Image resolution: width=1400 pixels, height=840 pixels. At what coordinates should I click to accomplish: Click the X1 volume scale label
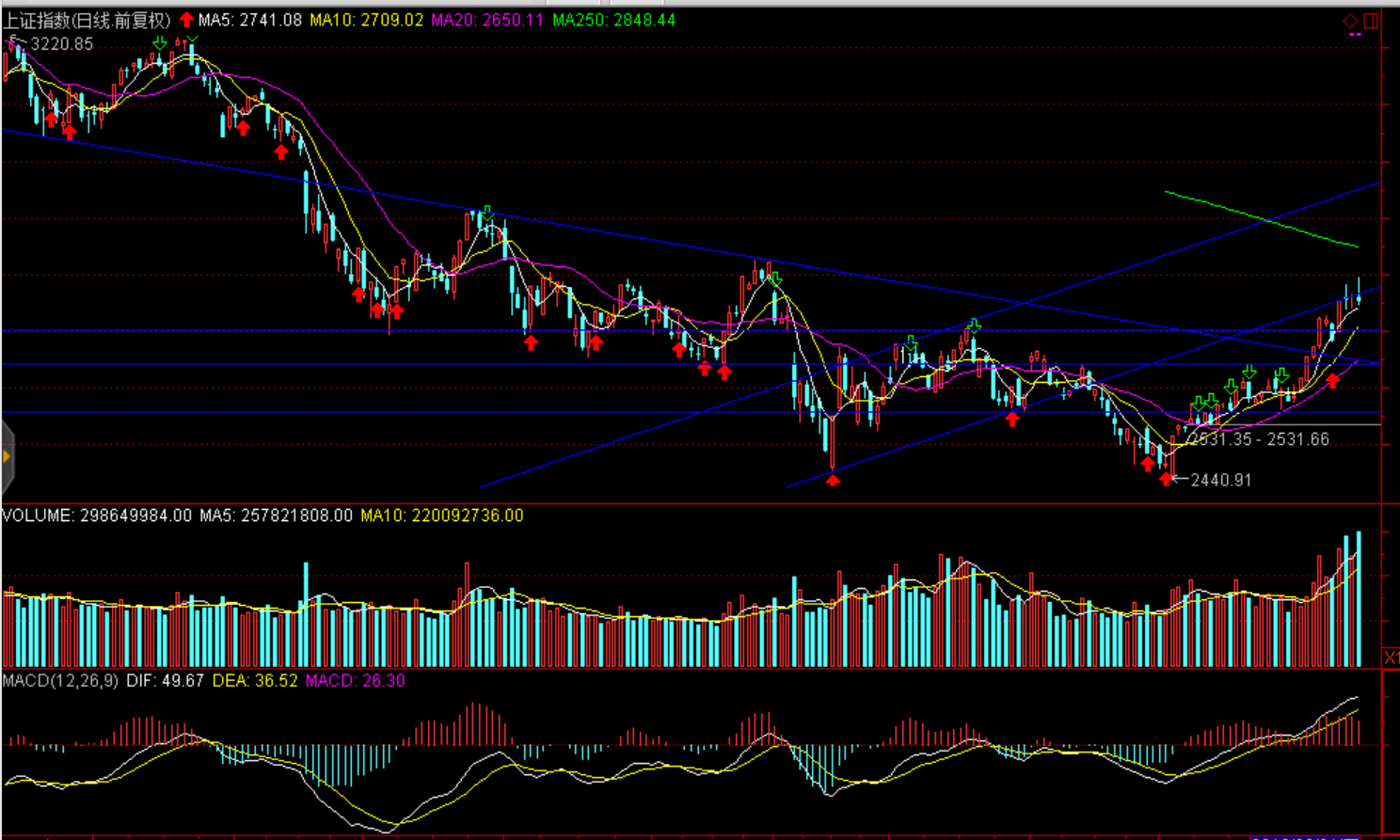(1391, 658)
